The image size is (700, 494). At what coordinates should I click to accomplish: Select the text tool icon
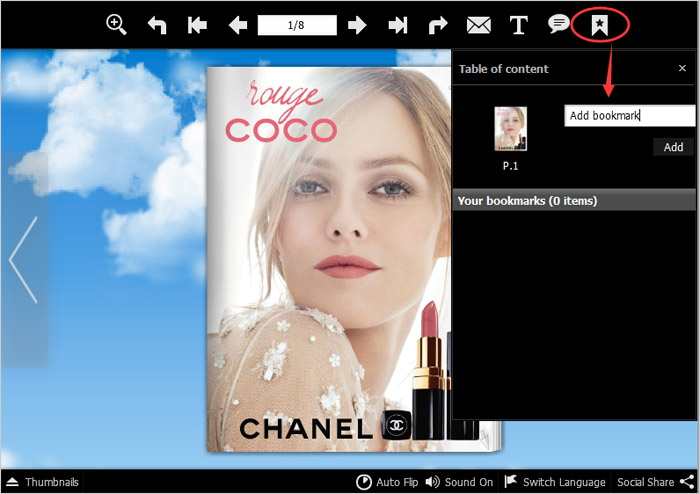518,25
